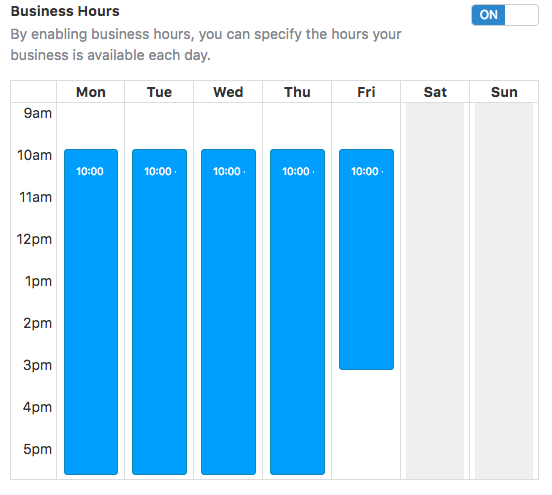Click the Sun column header
The image size is (552, 495).
point(504,92)
